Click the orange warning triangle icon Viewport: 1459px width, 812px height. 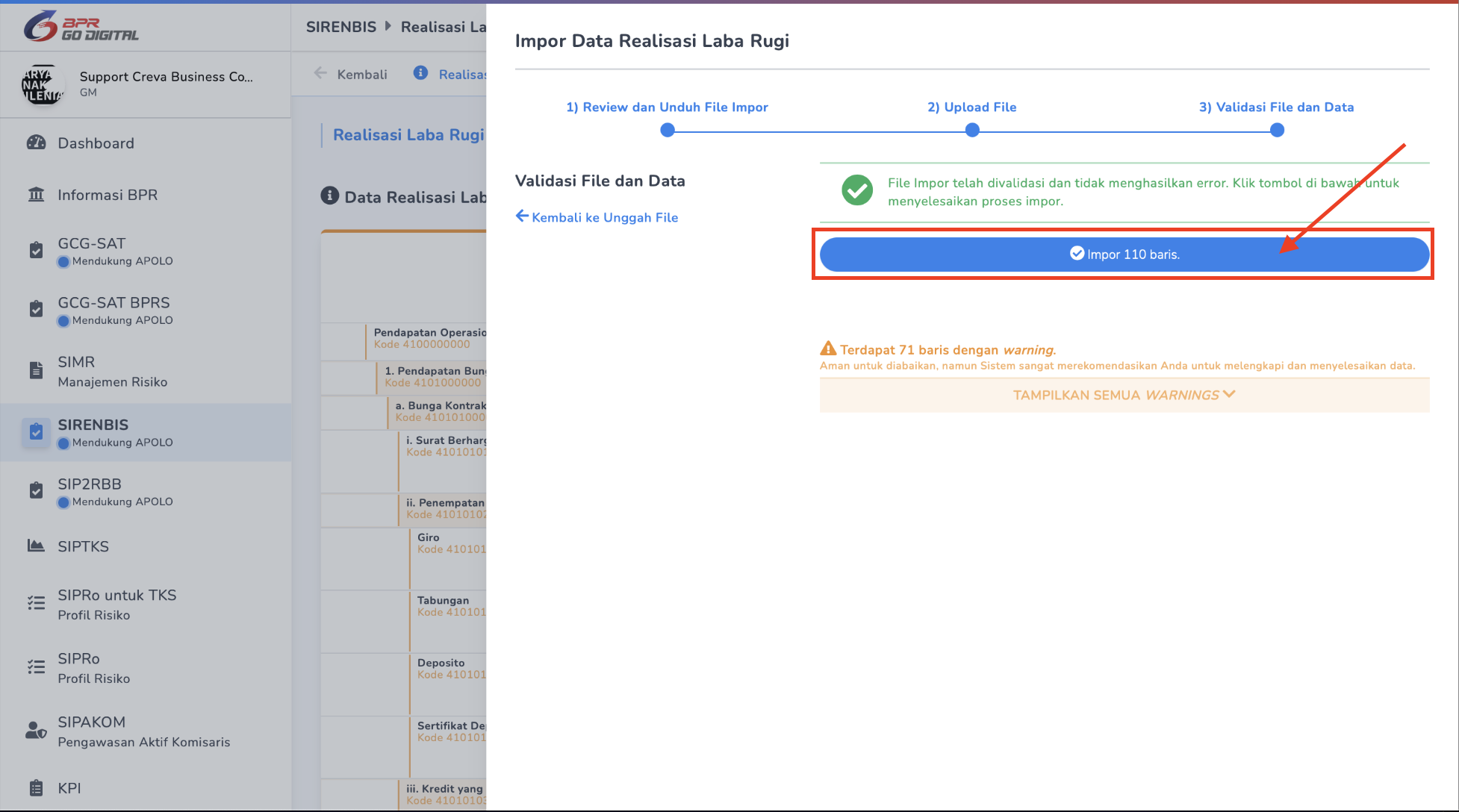[828, 349]
